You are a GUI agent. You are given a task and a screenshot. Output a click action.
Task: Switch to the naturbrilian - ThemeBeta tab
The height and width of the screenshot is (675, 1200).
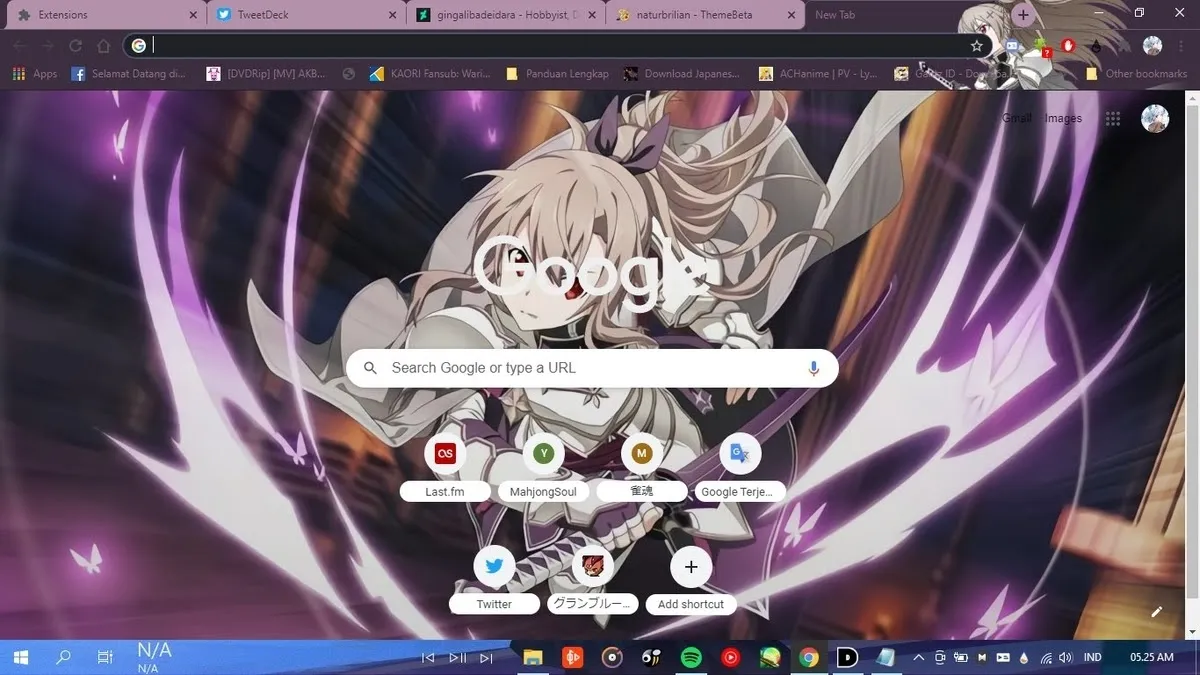[706, 15]
